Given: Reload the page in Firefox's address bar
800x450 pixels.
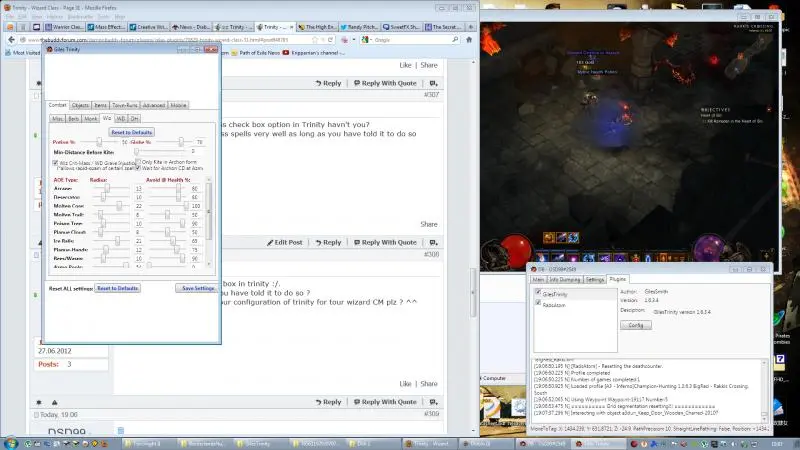Looking at the screenshot, I should (x=331, y=40).
